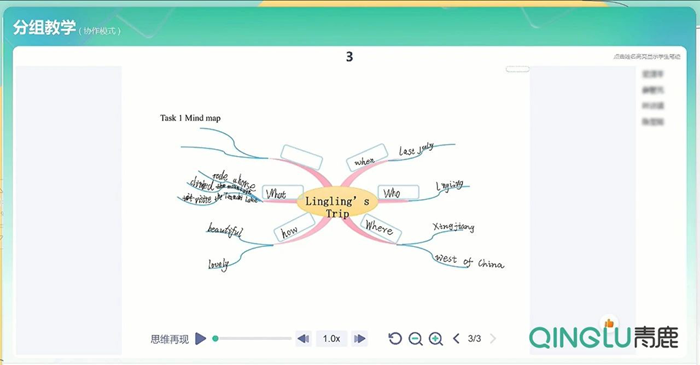The image size is (700, 365).
Task: Select the second blurred student name in list
Action: [x=653, y=90]
